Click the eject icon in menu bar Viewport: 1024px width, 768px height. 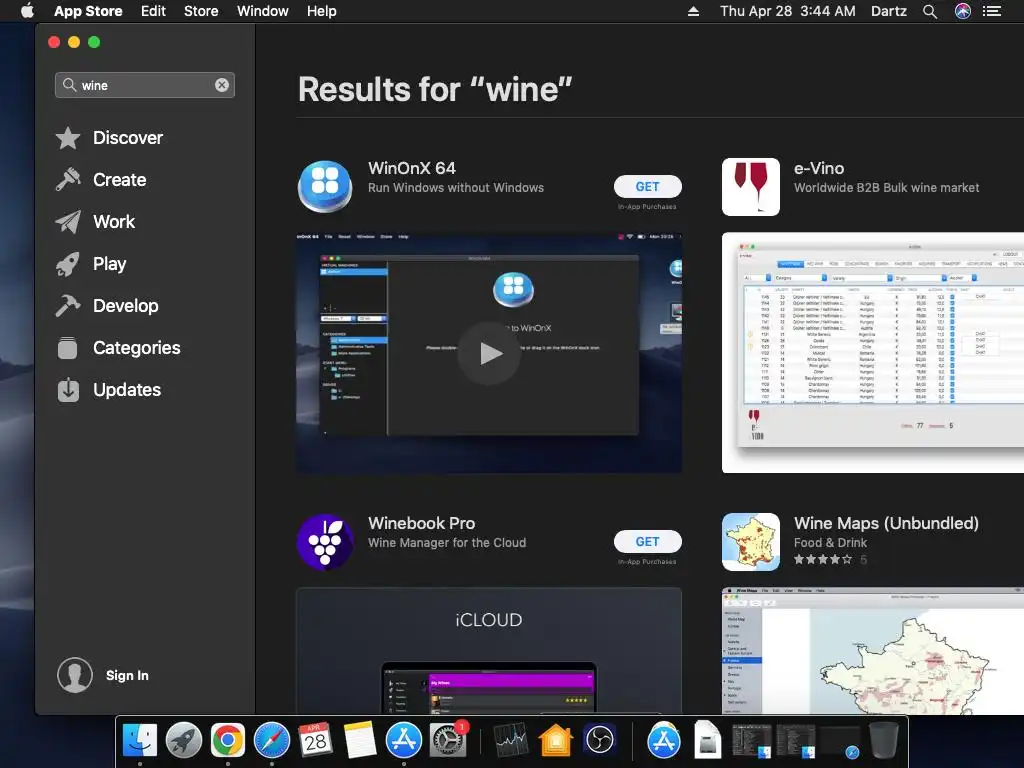tap(694, 11)
